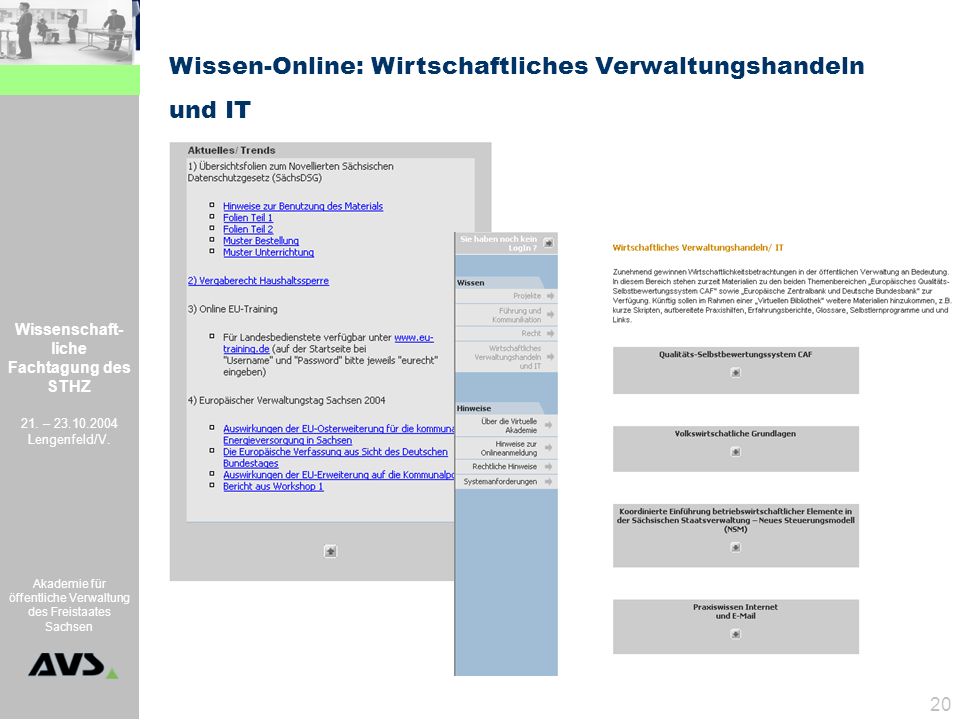The height and width of the screenshot is (720, 960).
Task: Open the 'Folien Teil 2' link
Action: tap(248, 230)
